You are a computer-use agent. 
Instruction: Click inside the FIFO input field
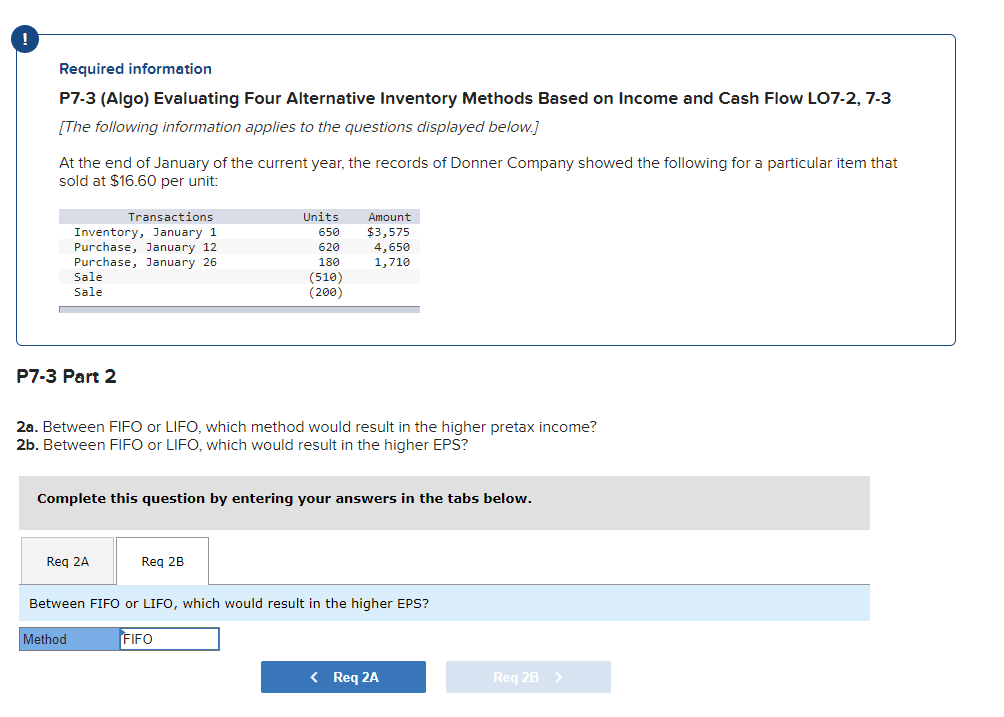169,638
